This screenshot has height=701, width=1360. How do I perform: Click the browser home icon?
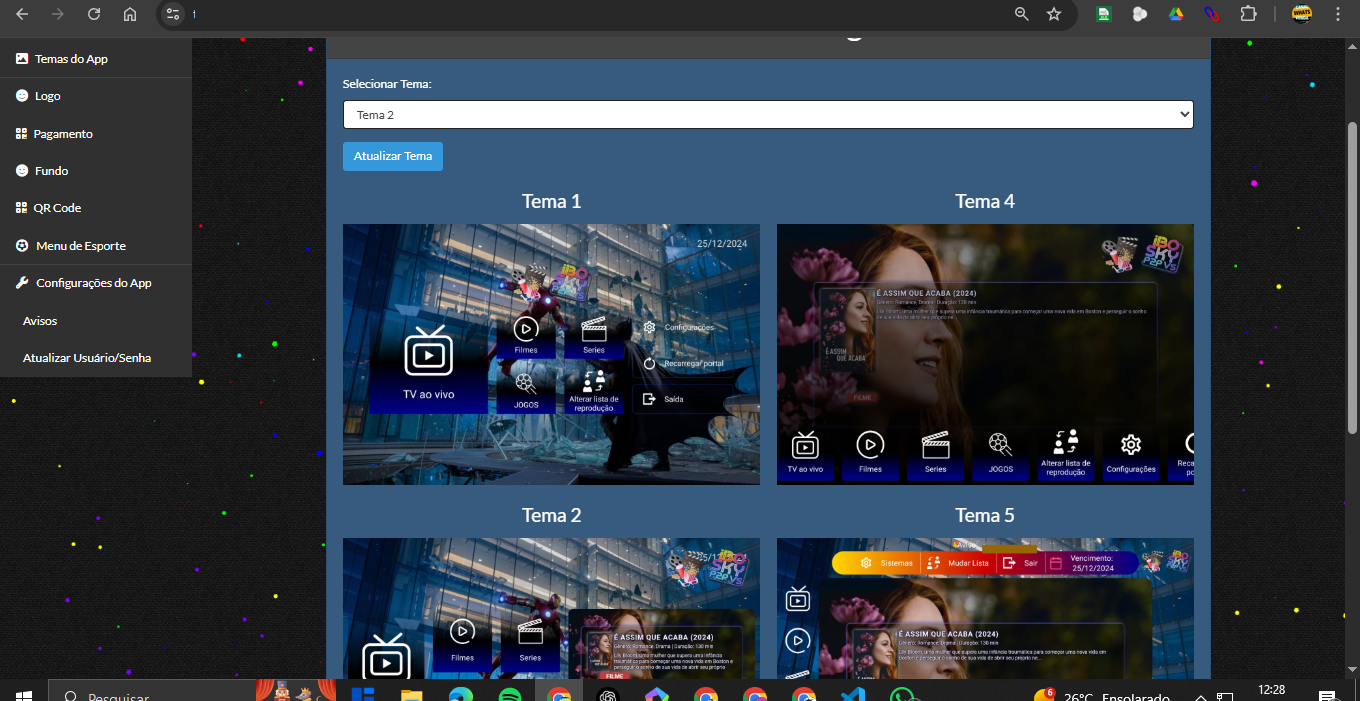click(x=130, y=14)
